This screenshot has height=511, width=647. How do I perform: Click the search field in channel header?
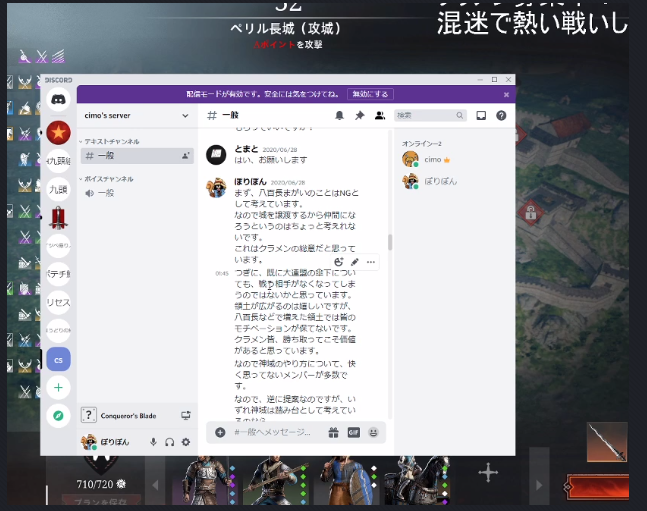pyautogui.click(x=430, y=116)
